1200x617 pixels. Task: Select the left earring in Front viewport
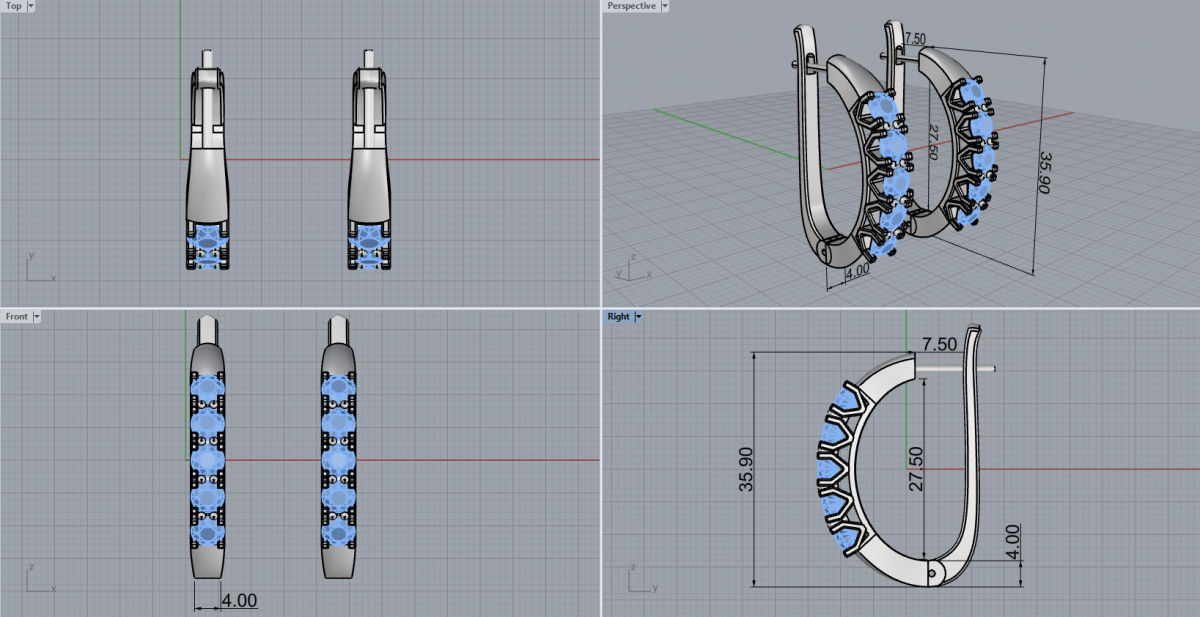click(x=208, y=447)
